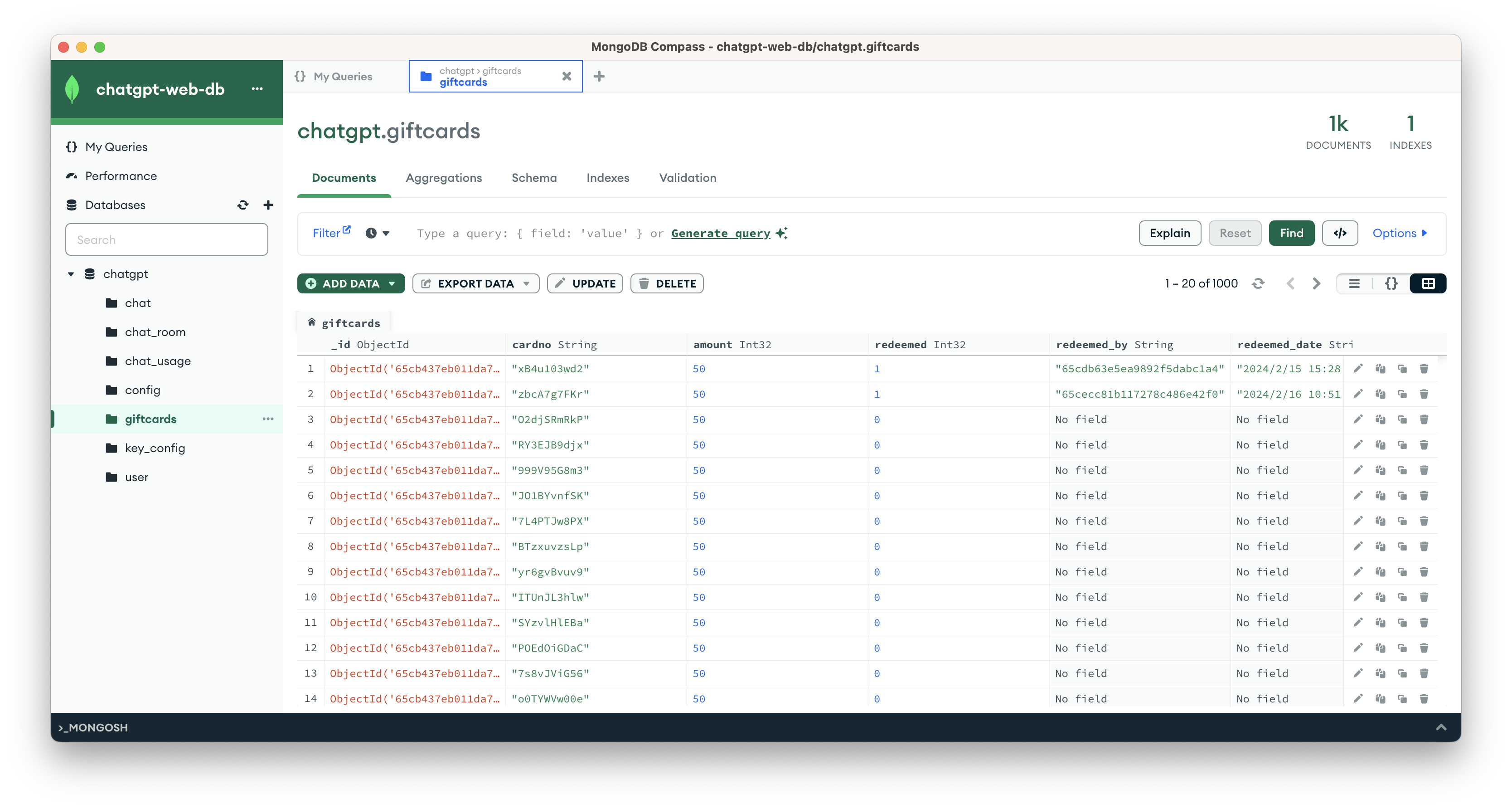Click the Find button
The height and width of the screenshot is (809, 1512).
(x=1291, y=233)
